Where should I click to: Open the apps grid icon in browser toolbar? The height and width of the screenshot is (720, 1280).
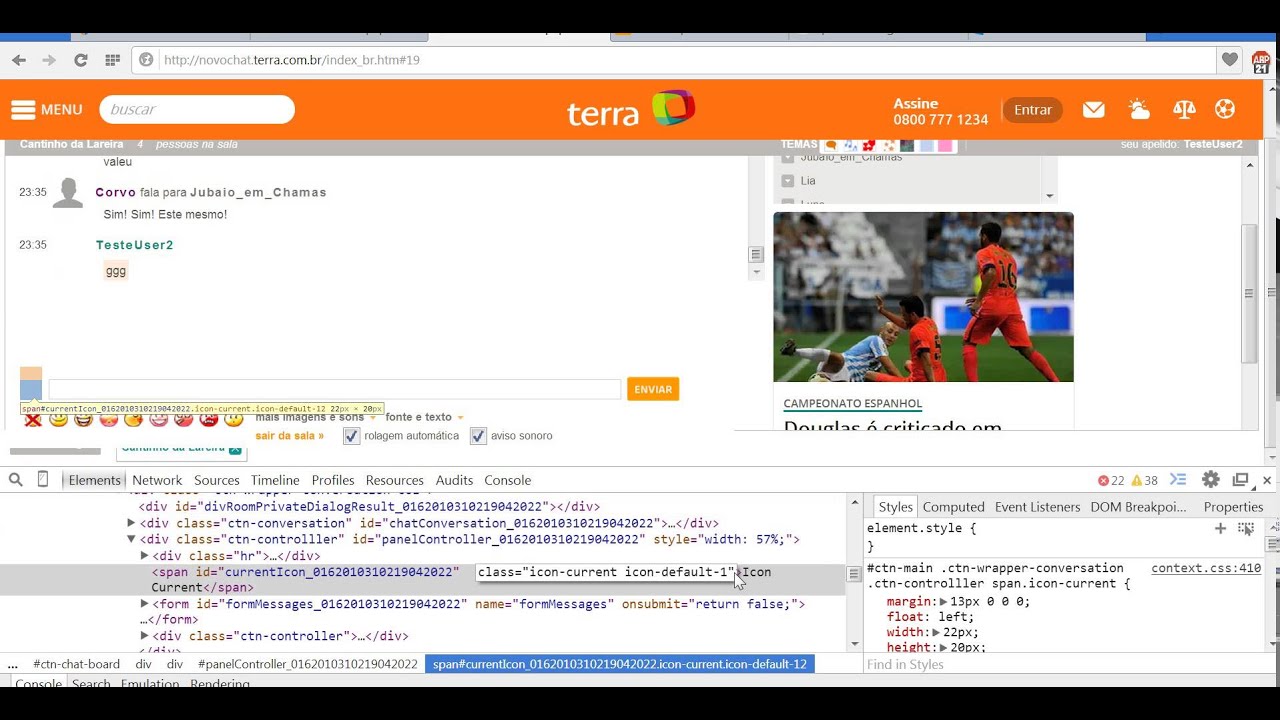pos(112,60)
